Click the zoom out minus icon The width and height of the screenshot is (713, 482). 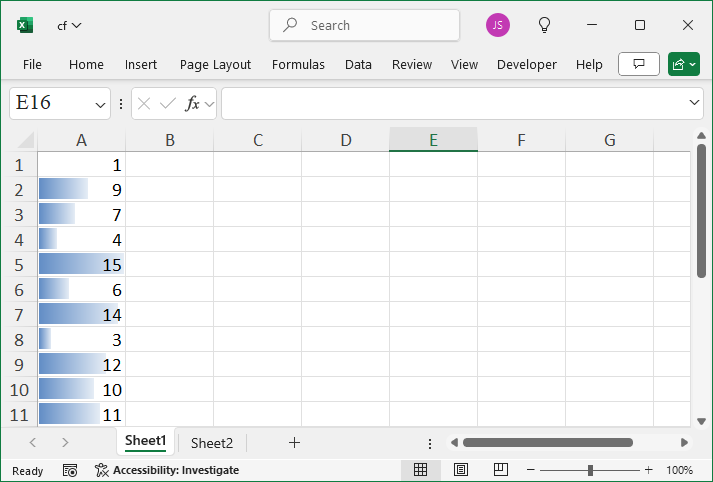530,470
